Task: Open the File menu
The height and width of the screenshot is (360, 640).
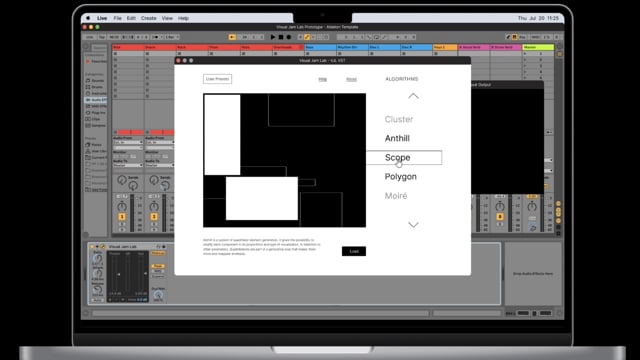Action: tap(118, 18)
